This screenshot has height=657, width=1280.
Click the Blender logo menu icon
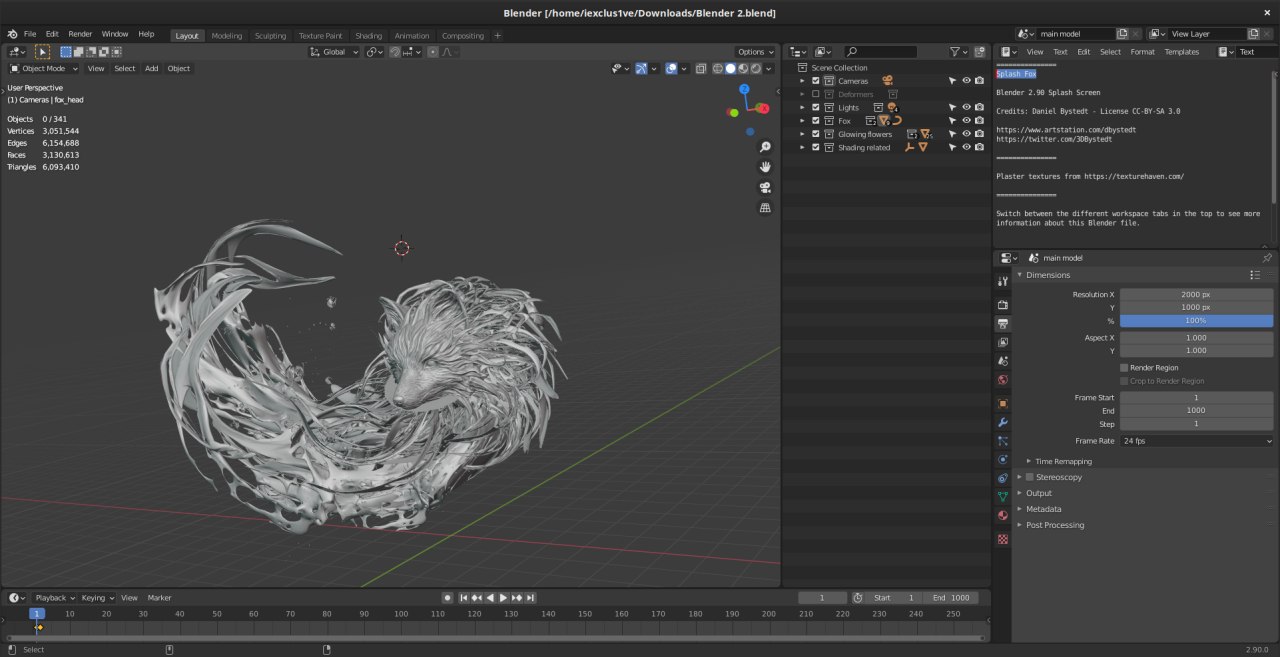12,34
